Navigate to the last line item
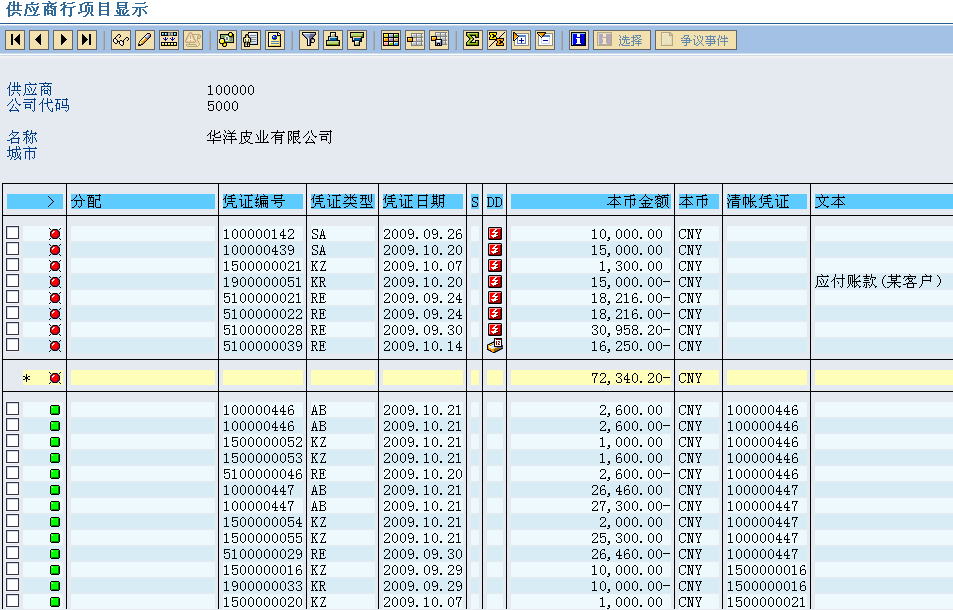Image resolution: width=953 pixels, height=610 pixels. 85,40
